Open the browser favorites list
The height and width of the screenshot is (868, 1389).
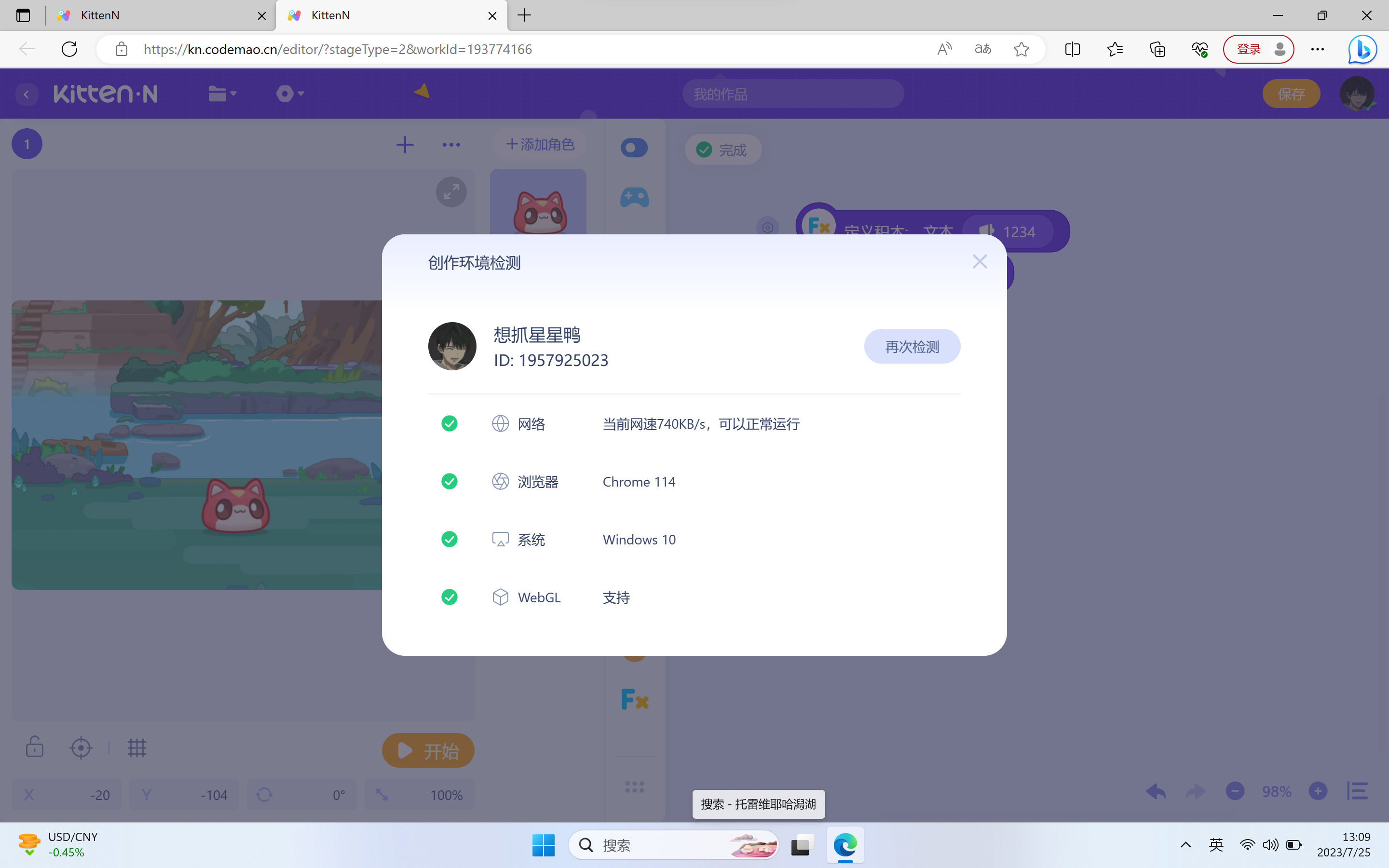click(1115, 49)
